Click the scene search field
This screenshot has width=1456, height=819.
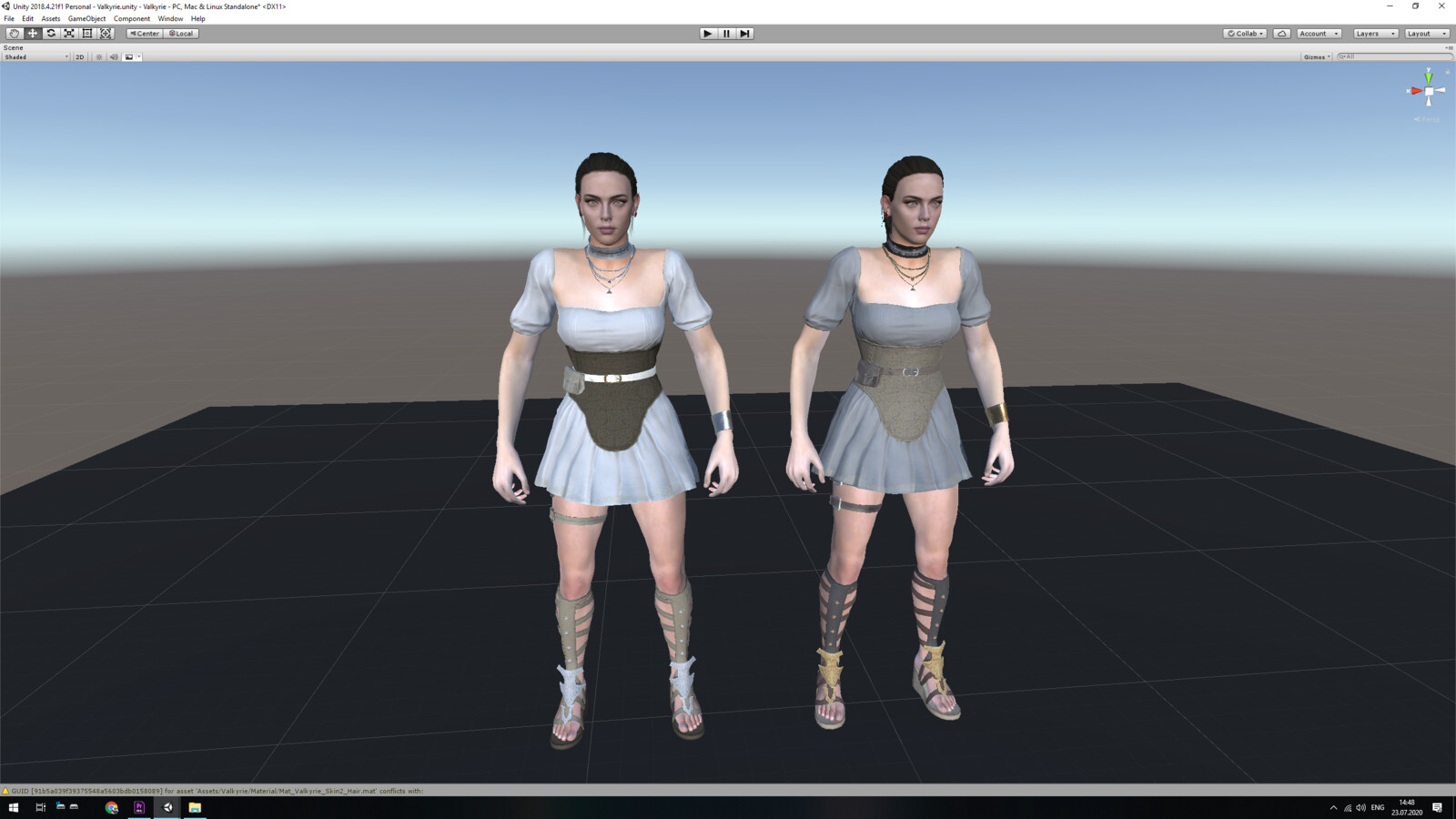pyautogui.click(x=1392, y=57)
